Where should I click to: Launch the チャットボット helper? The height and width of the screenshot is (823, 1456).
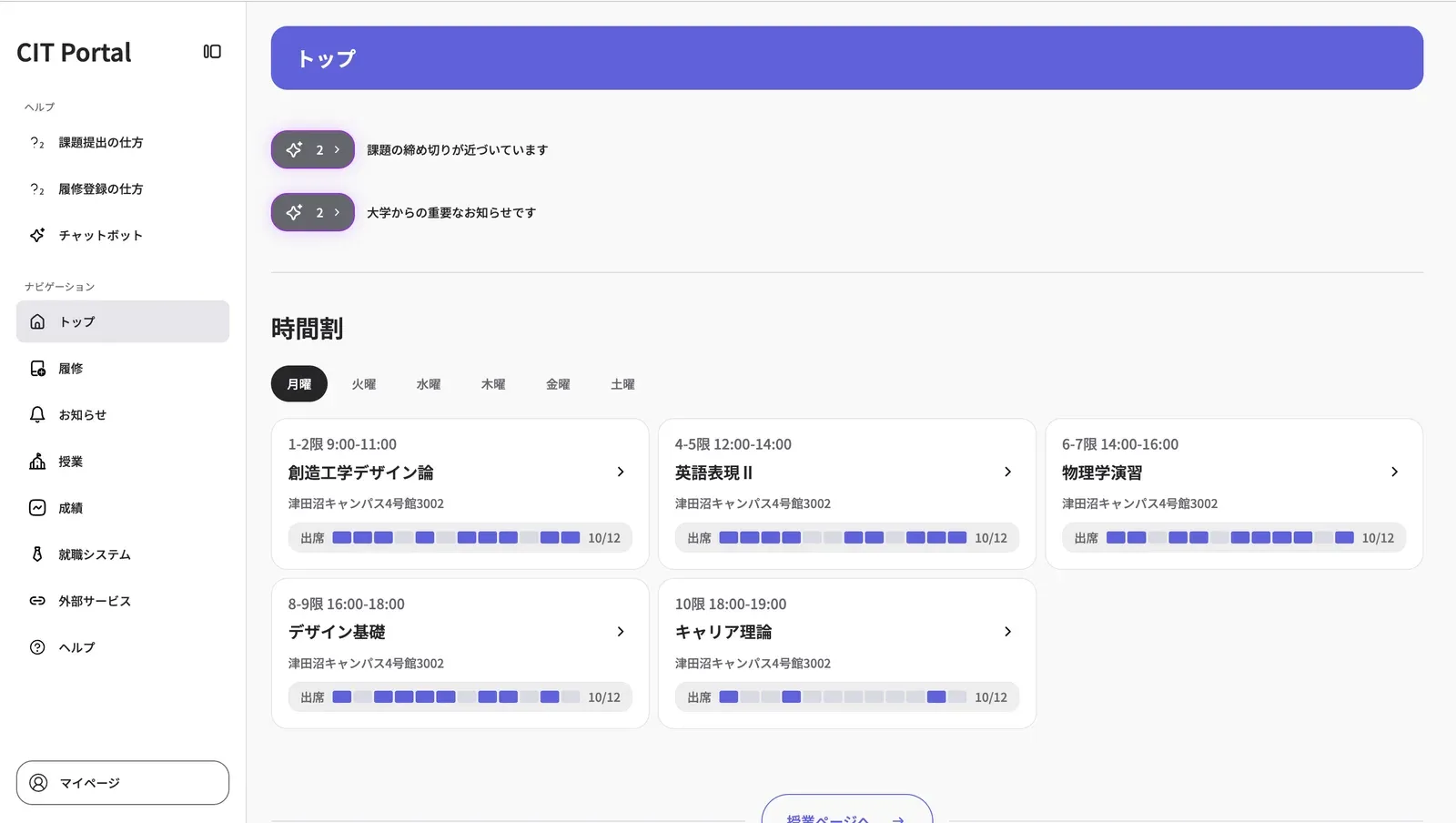click(99, 235)
